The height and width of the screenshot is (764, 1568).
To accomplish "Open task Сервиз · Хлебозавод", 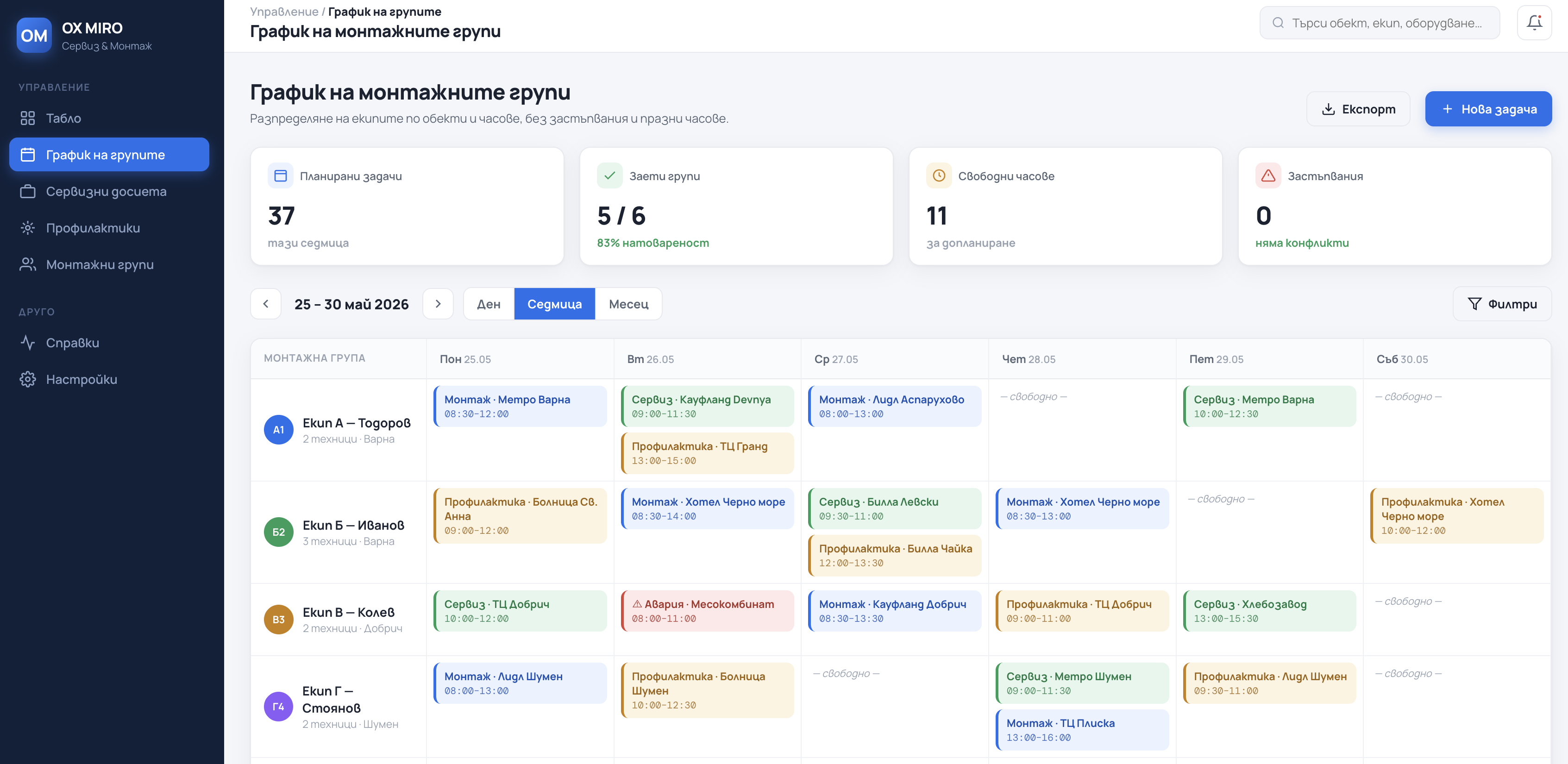I will click(x=1270, y=611).
